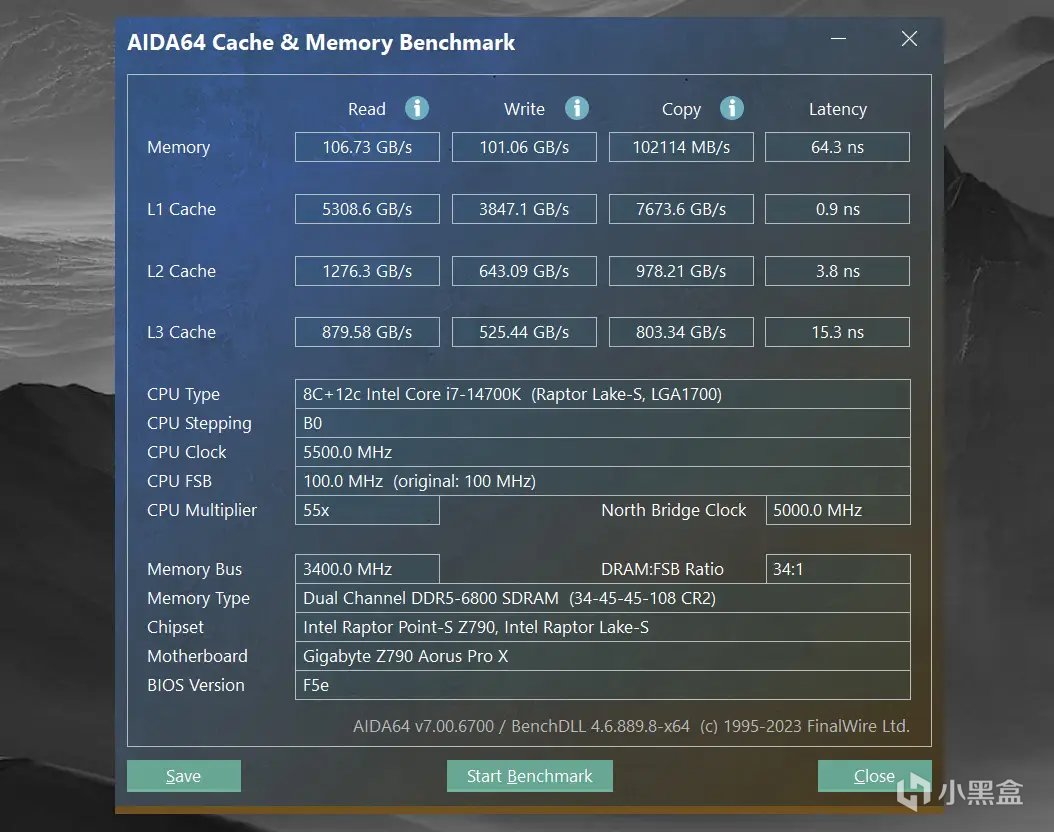Select L1 Cache read 5308.6 GB/s

tap(367, 209)
